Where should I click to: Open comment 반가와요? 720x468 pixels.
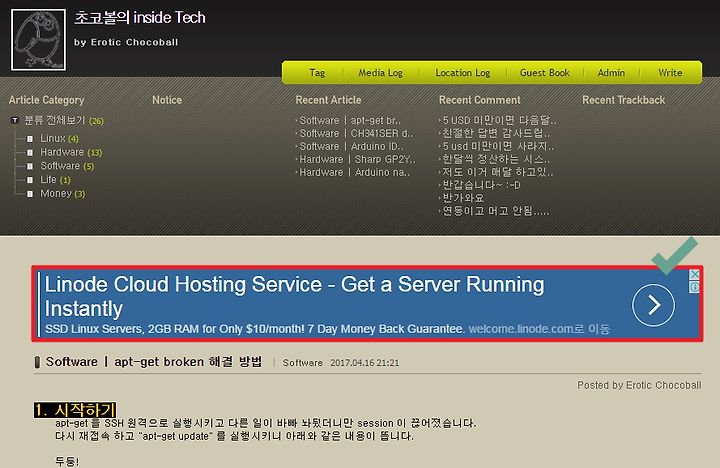coord(463,198)
